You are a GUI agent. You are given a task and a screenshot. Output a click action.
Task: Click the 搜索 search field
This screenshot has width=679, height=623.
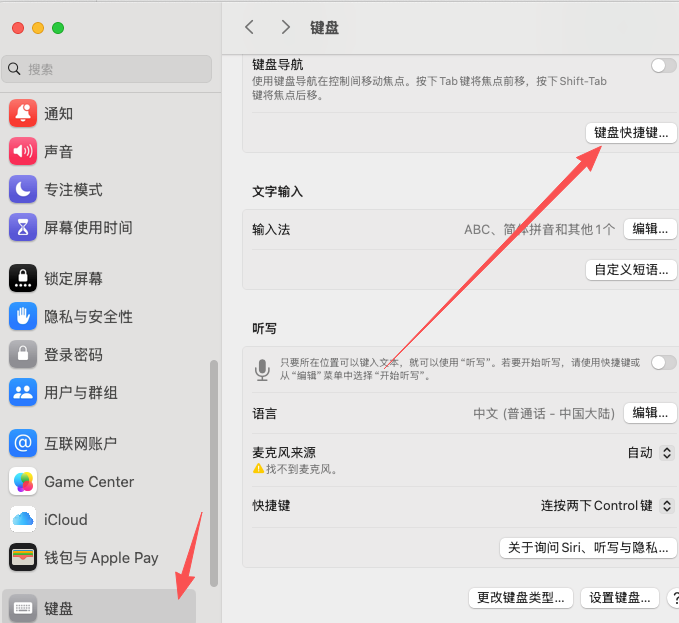click(108, 69)
